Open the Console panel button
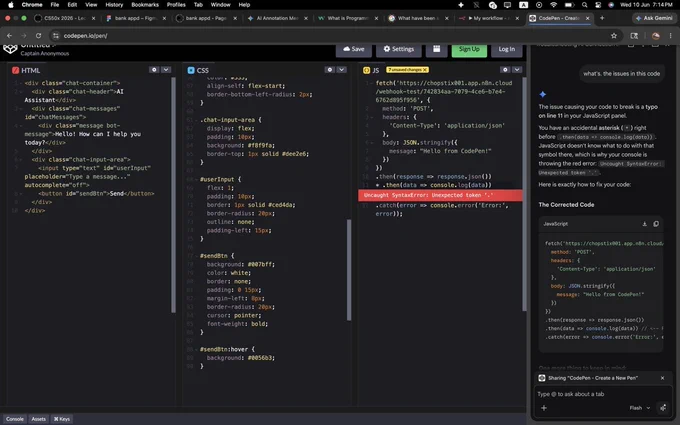 [x=15, y=419]
